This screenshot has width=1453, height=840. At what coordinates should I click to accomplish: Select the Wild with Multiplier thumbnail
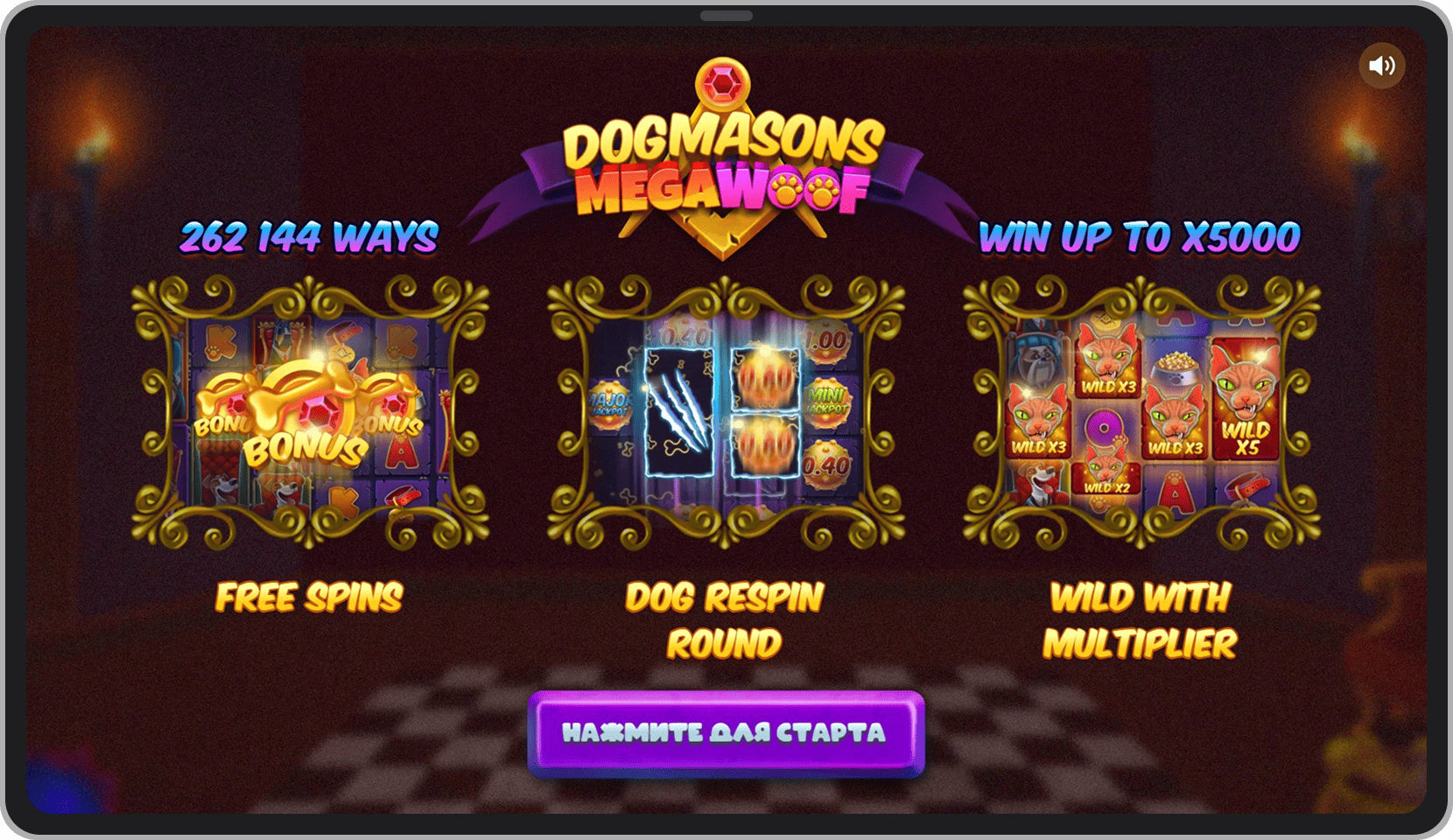(1141, 412)
